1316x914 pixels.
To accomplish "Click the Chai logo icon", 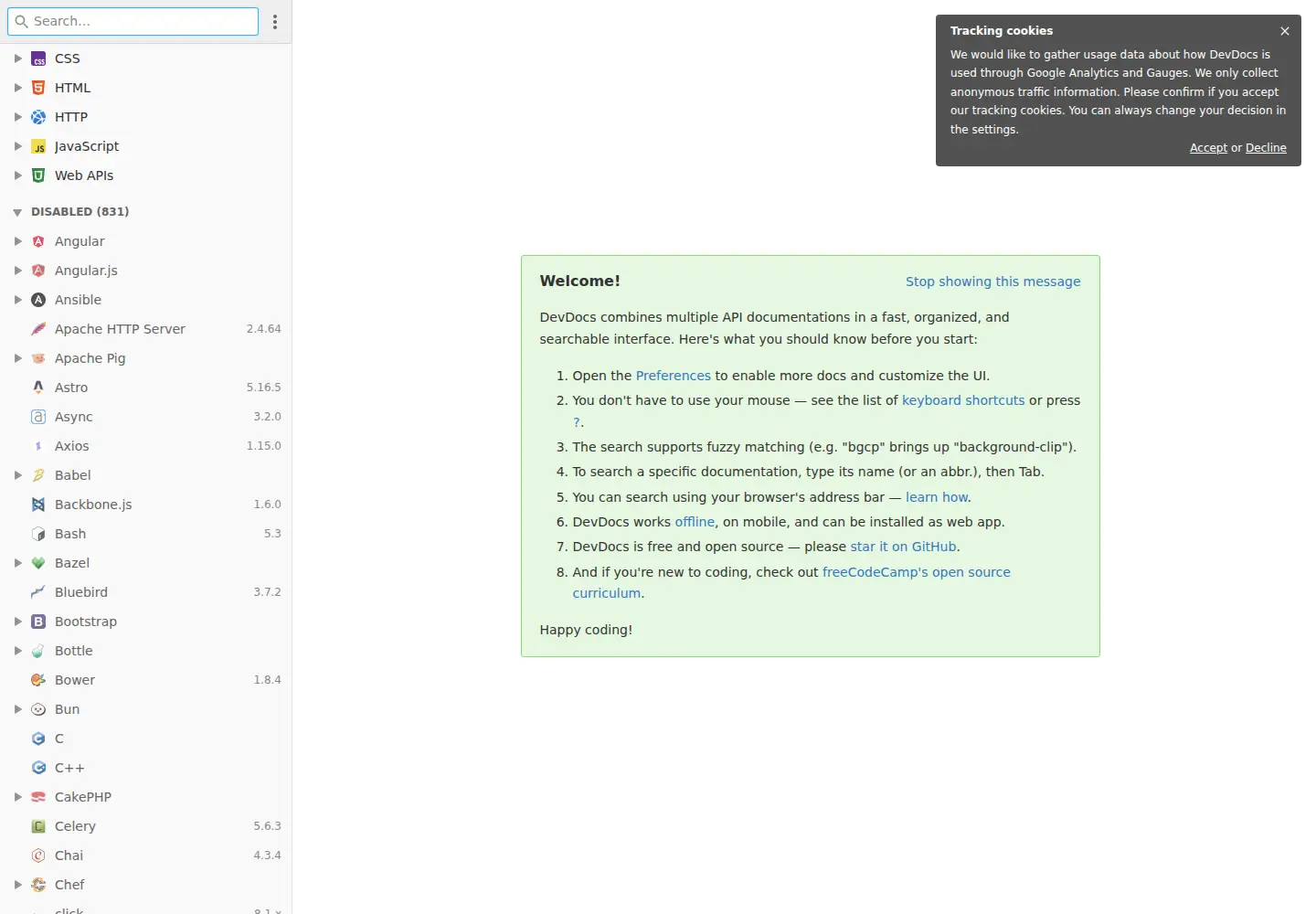I will pos(38,856).
